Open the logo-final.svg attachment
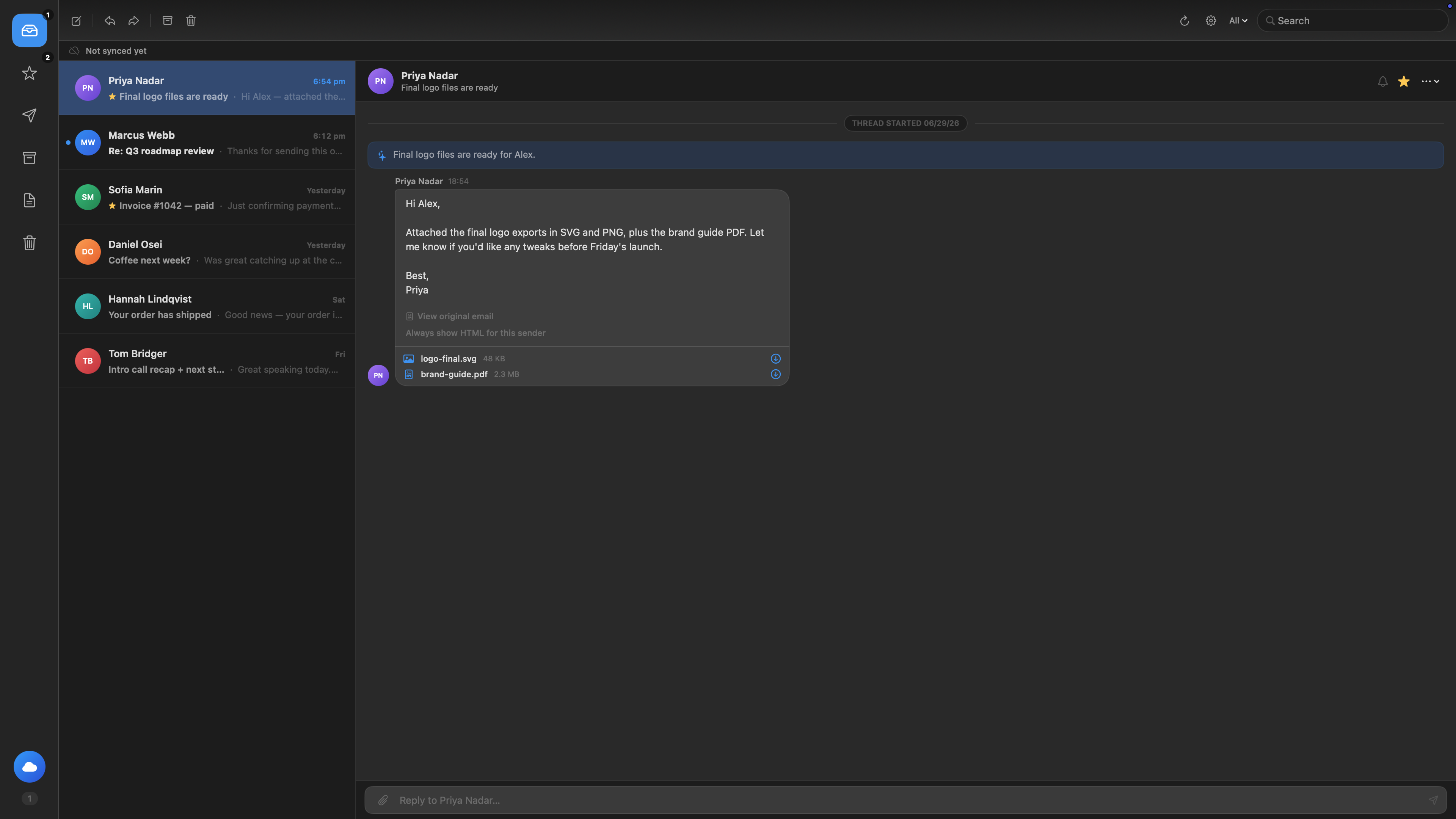Viewport: 1456px width, 819px height. (x=448, y=359)
